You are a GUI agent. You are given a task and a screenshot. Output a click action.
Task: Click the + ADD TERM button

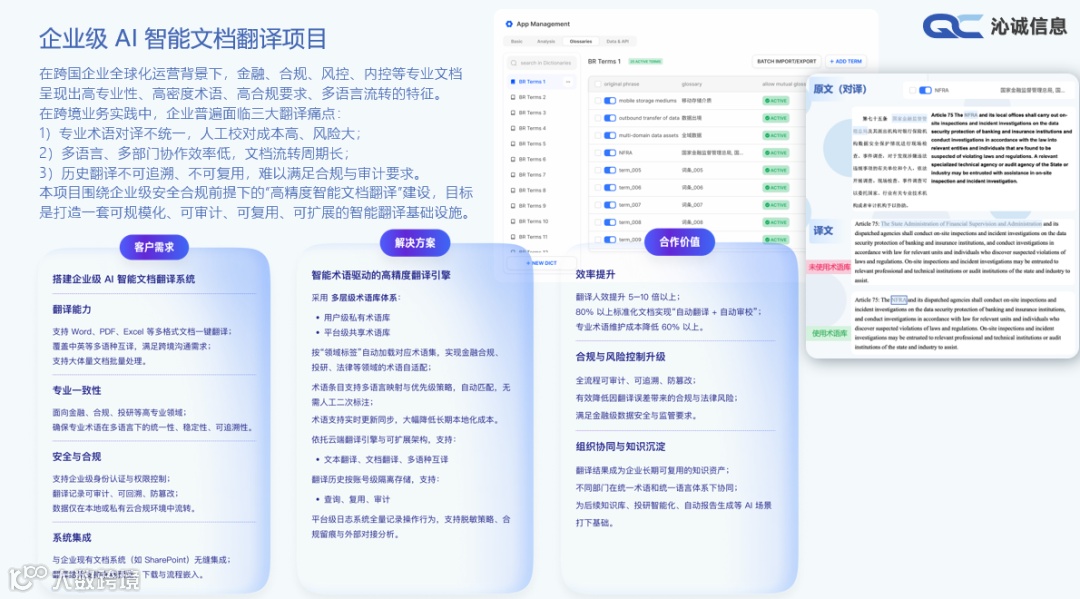846,61
